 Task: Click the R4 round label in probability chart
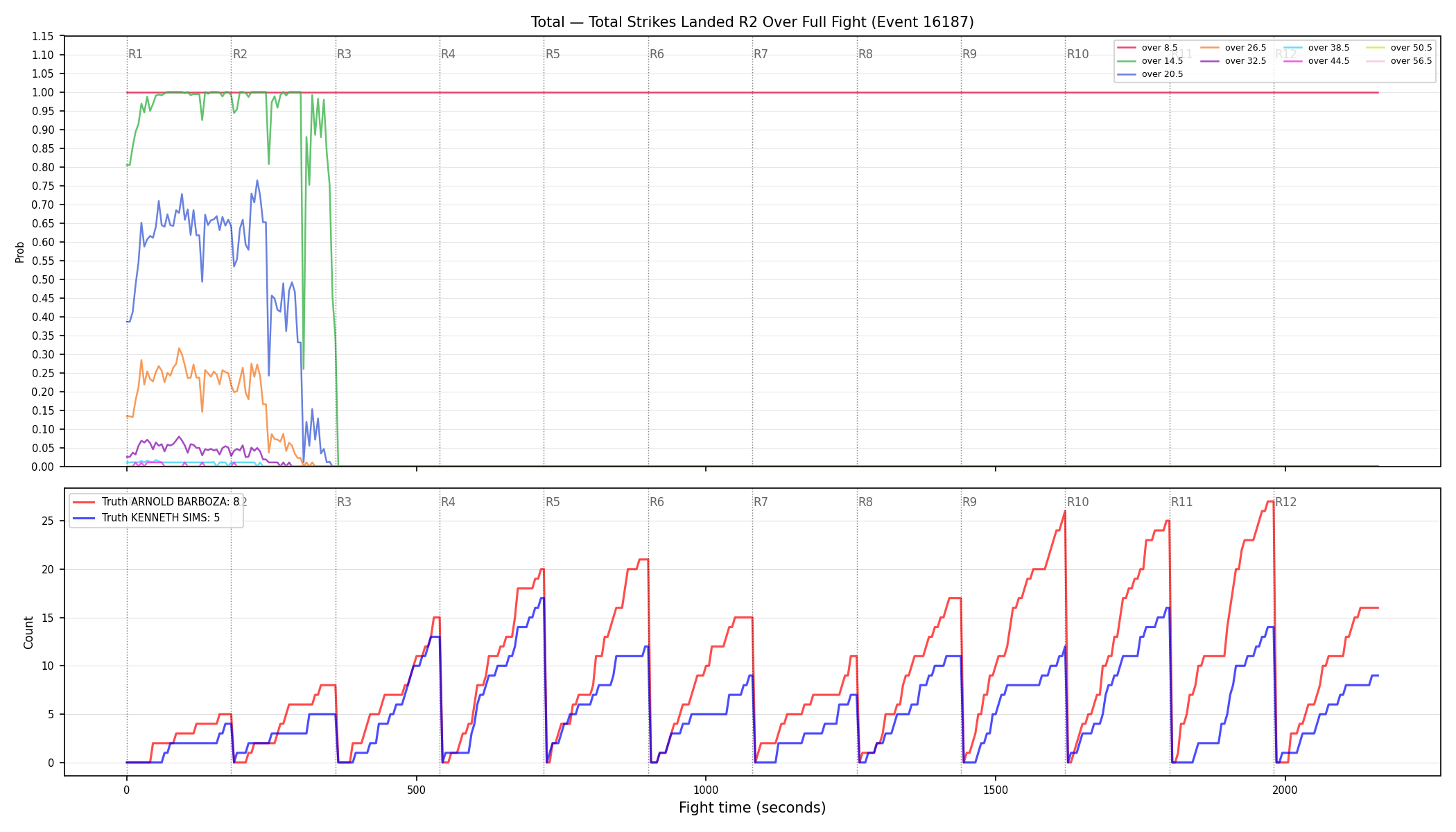click(x=449, y=54)
